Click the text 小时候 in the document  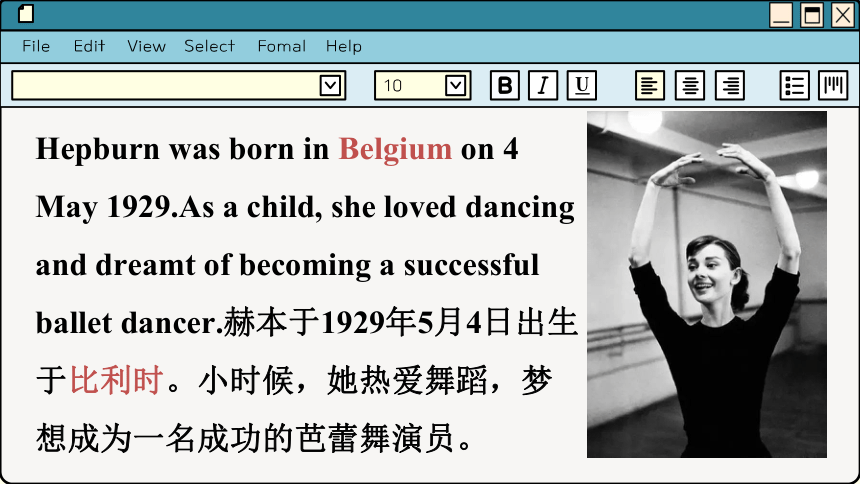(246, 380)
